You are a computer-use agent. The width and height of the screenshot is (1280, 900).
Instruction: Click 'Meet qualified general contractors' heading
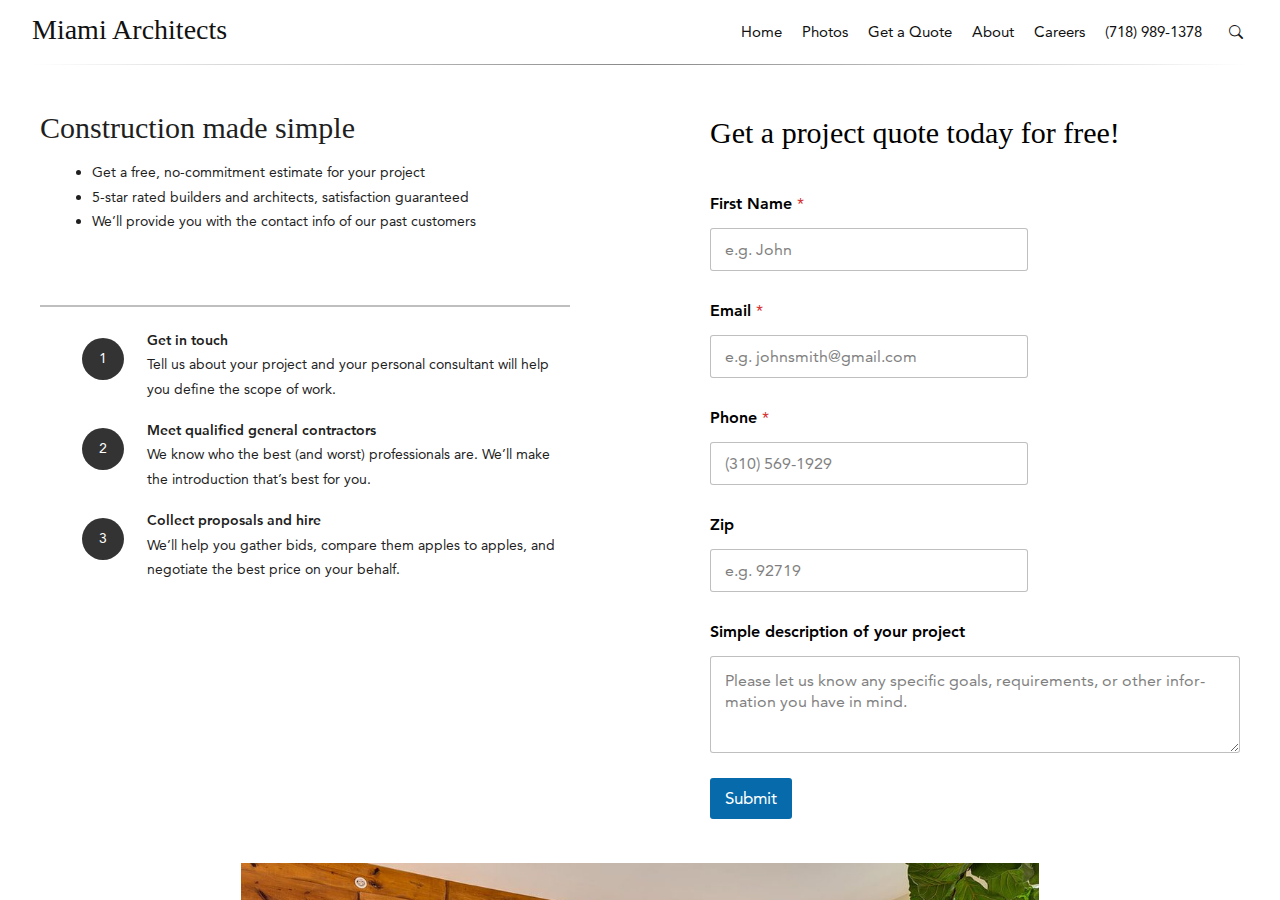(x=262, y=430)
